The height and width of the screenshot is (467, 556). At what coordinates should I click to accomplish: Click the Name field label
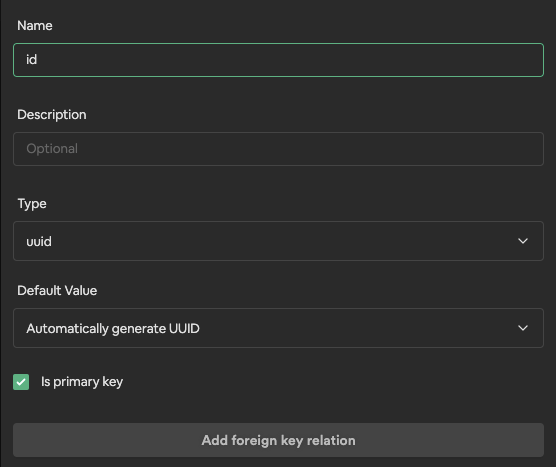(x=35, y=26)
